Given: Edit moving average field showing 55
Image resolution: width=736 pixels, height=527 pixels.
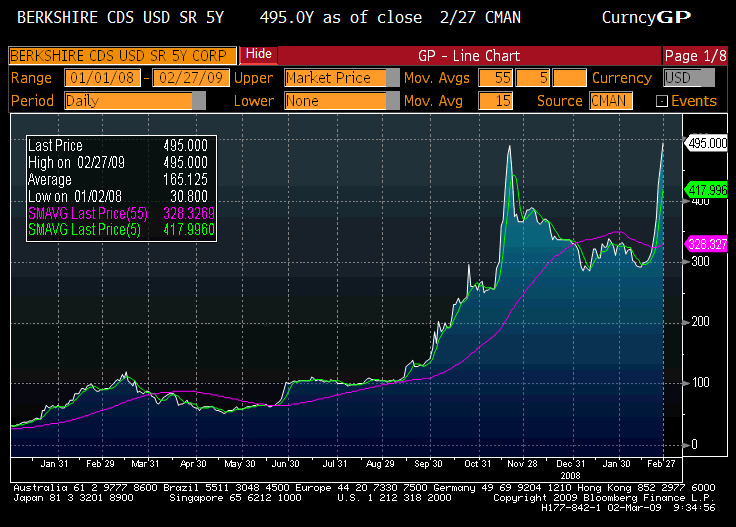Looking at the screenshot, I should (496, 78).
